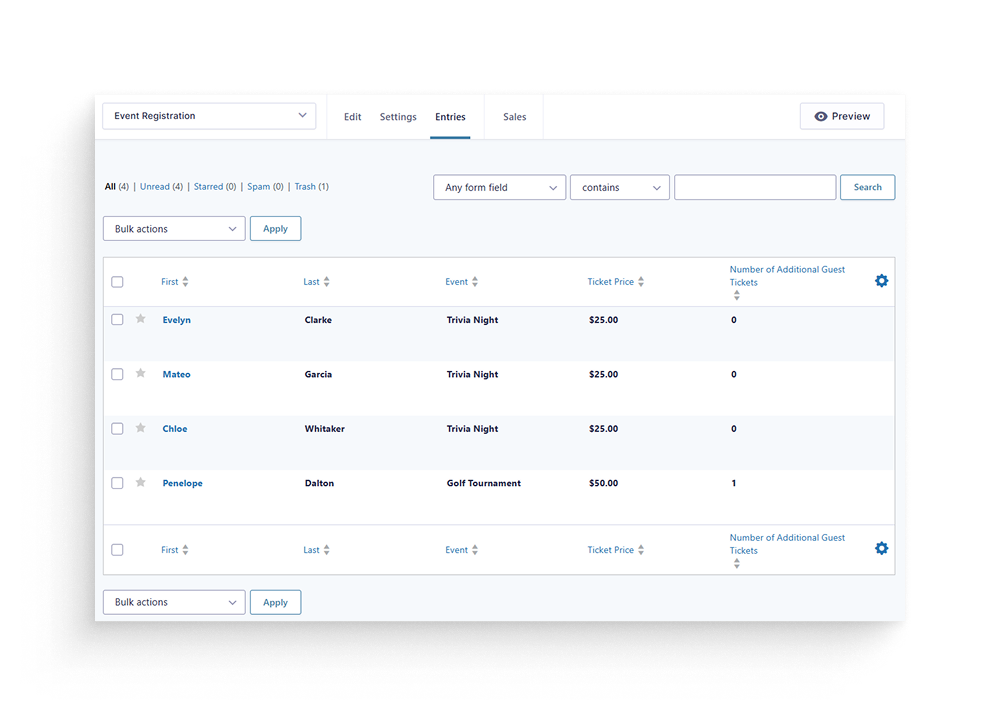Select the Mateo entry checkbox

tap(117, 374)
